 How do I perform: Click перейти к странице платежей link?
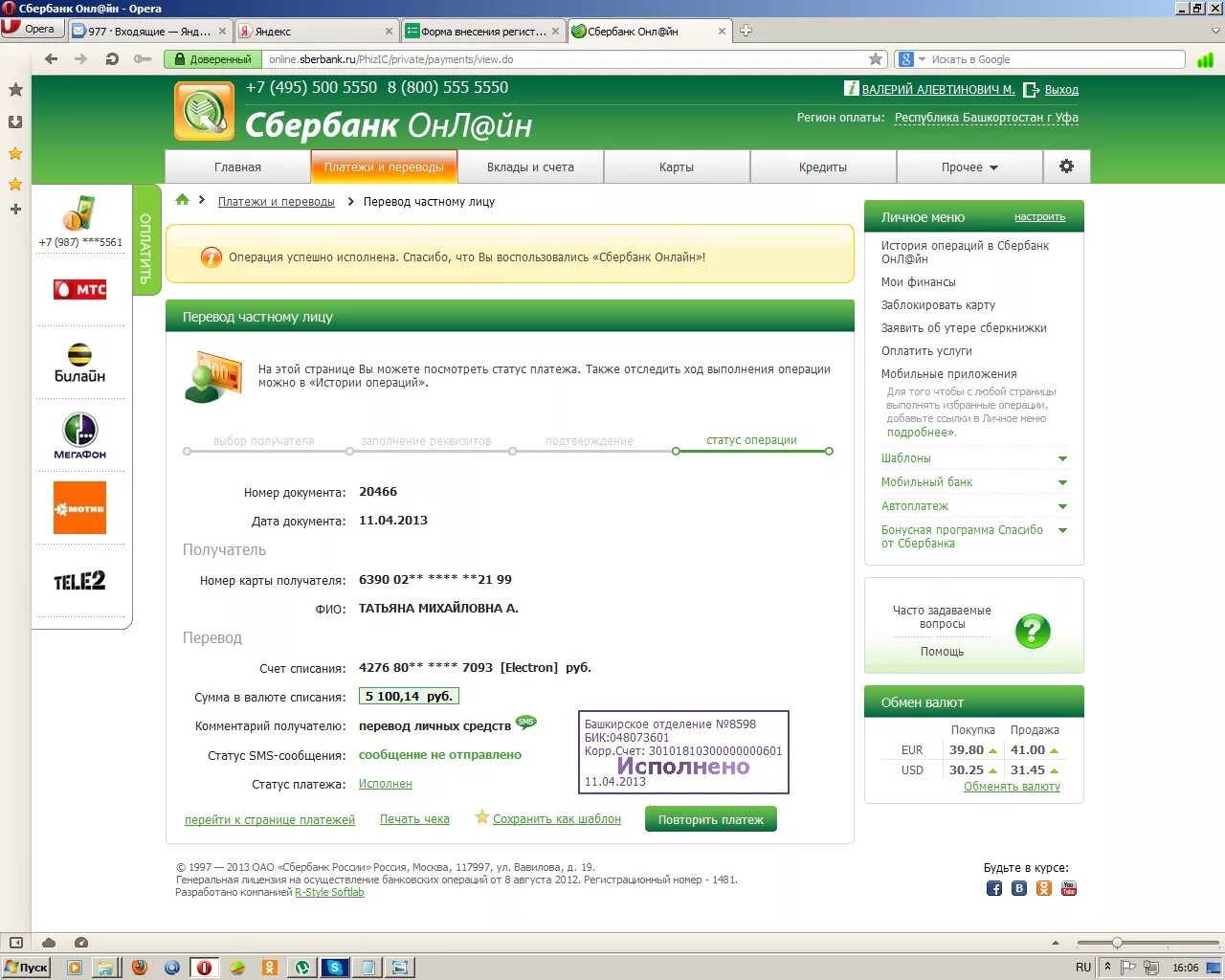[x=270, y=820]
